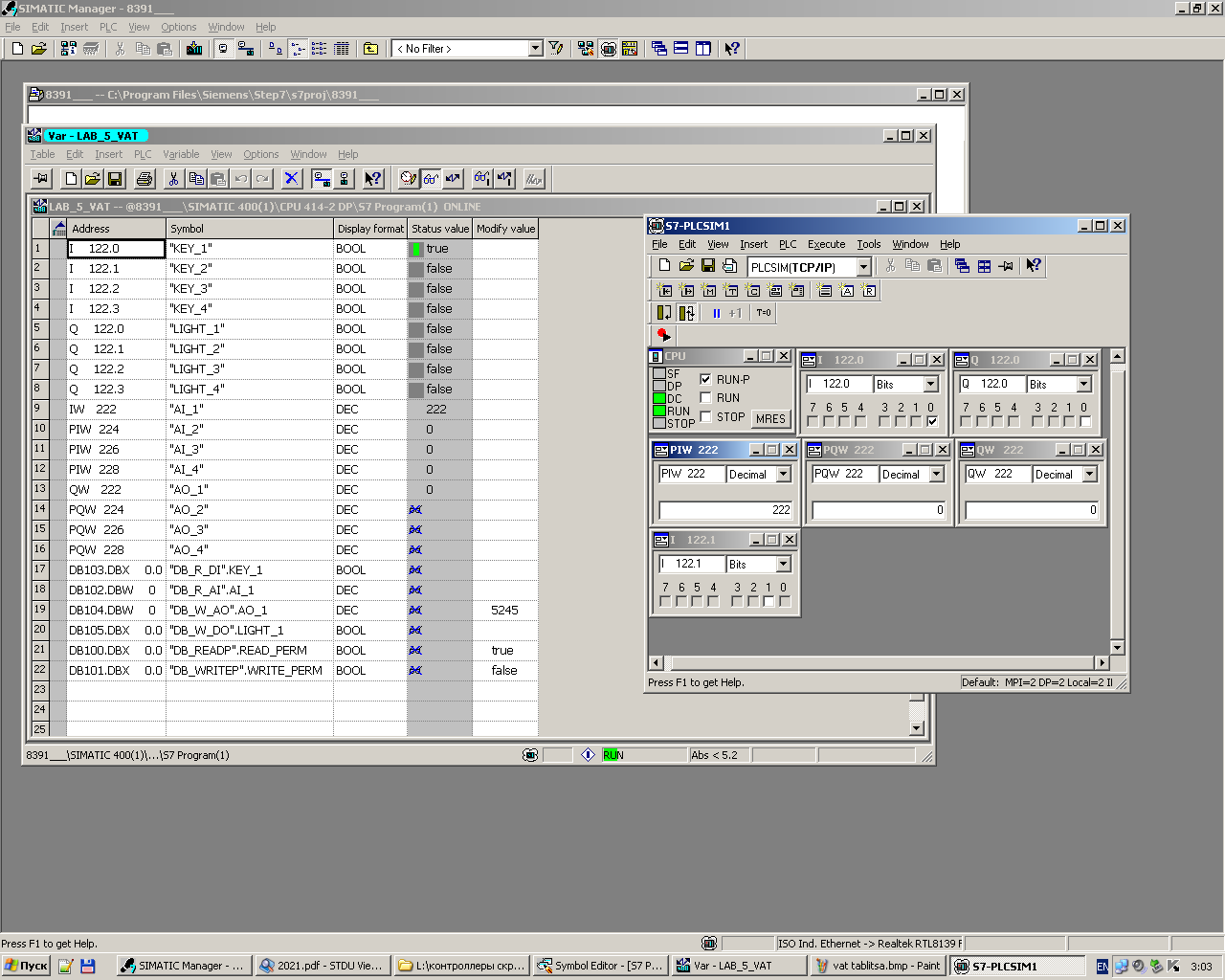Click Accessible Nodes icon in SIMATIC Manager toolbar
The height and width of the screenshot is (980, 1225).
point(68,49)
